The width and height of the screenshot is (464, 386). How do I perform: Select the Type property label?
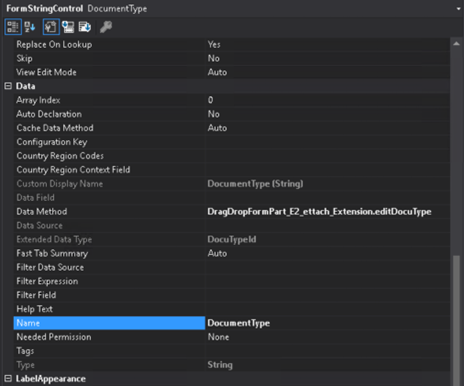25,365
